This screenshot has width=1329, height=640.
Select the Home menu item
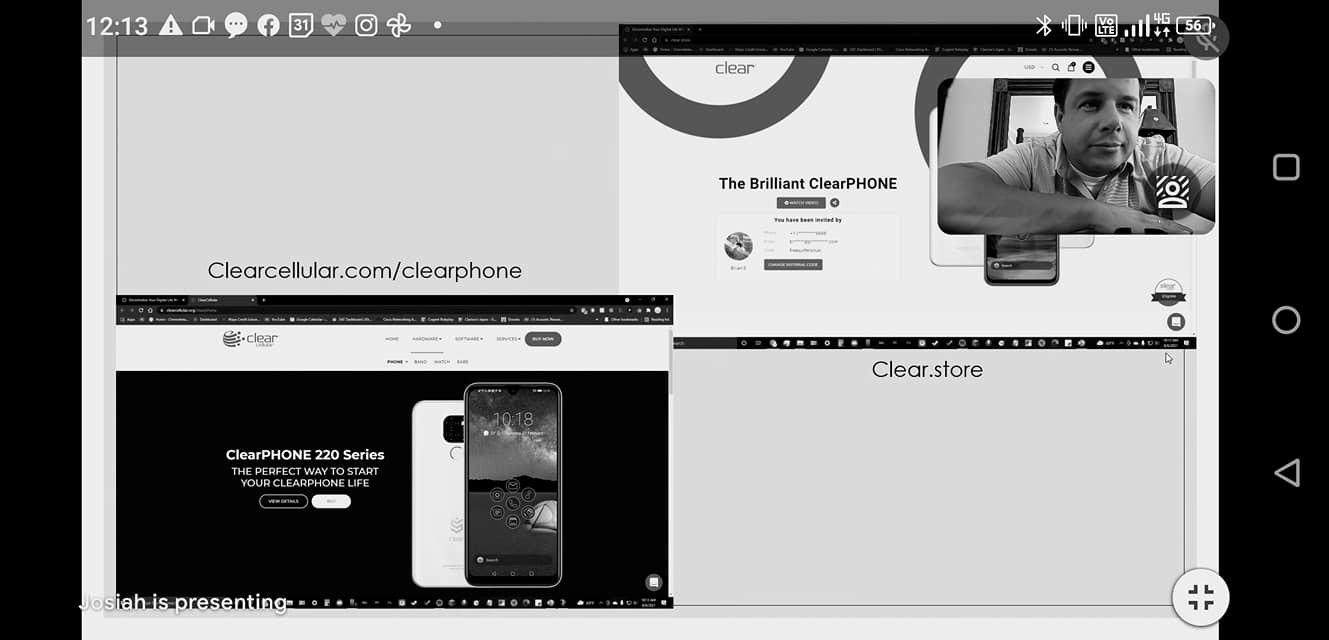tap(392, 339)
